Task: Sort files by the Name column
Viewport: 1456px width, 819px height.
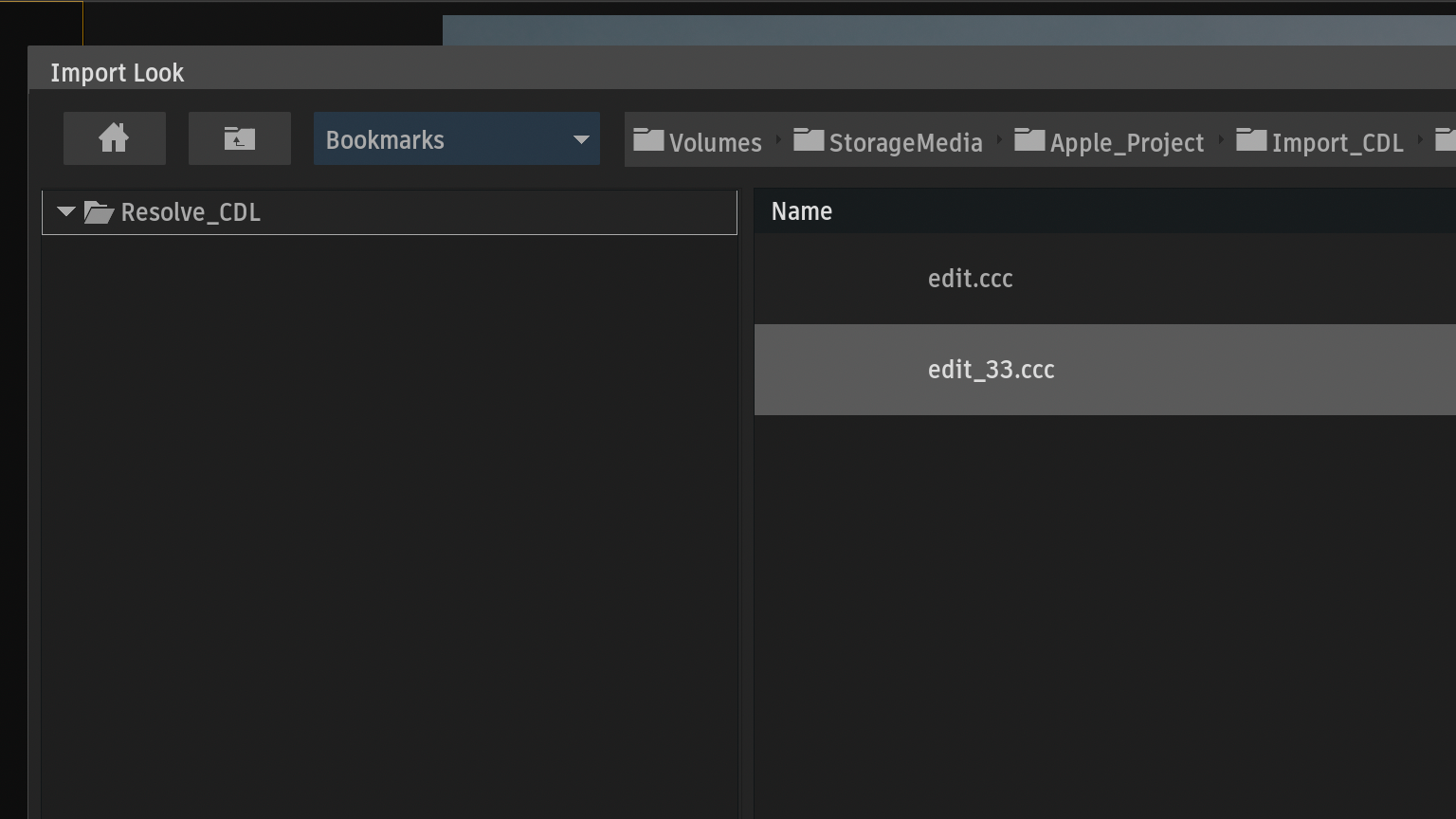Action: click(802, 211)
